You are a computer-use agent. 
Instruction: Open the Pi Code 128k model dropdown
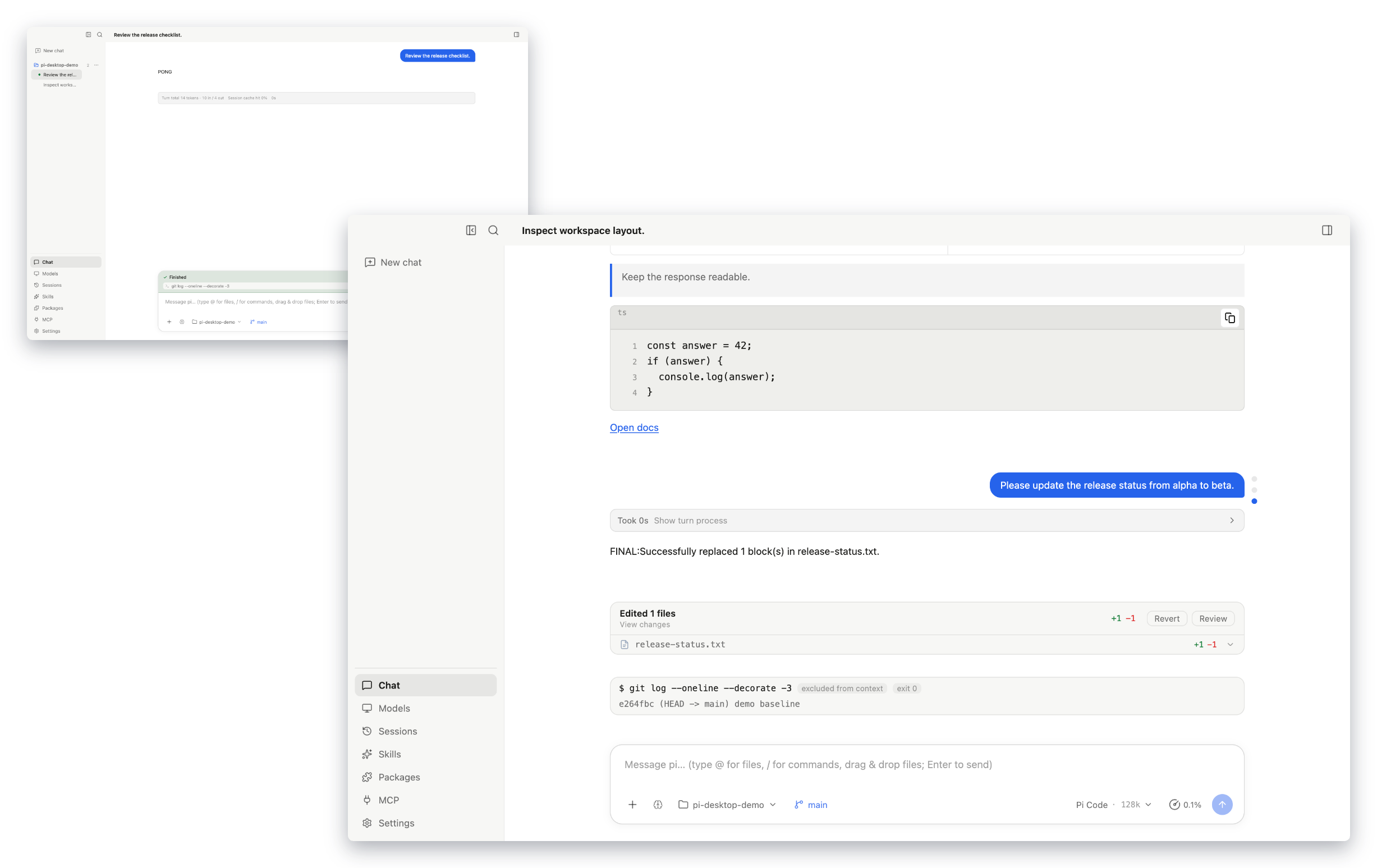click(x=1113, y=805)
